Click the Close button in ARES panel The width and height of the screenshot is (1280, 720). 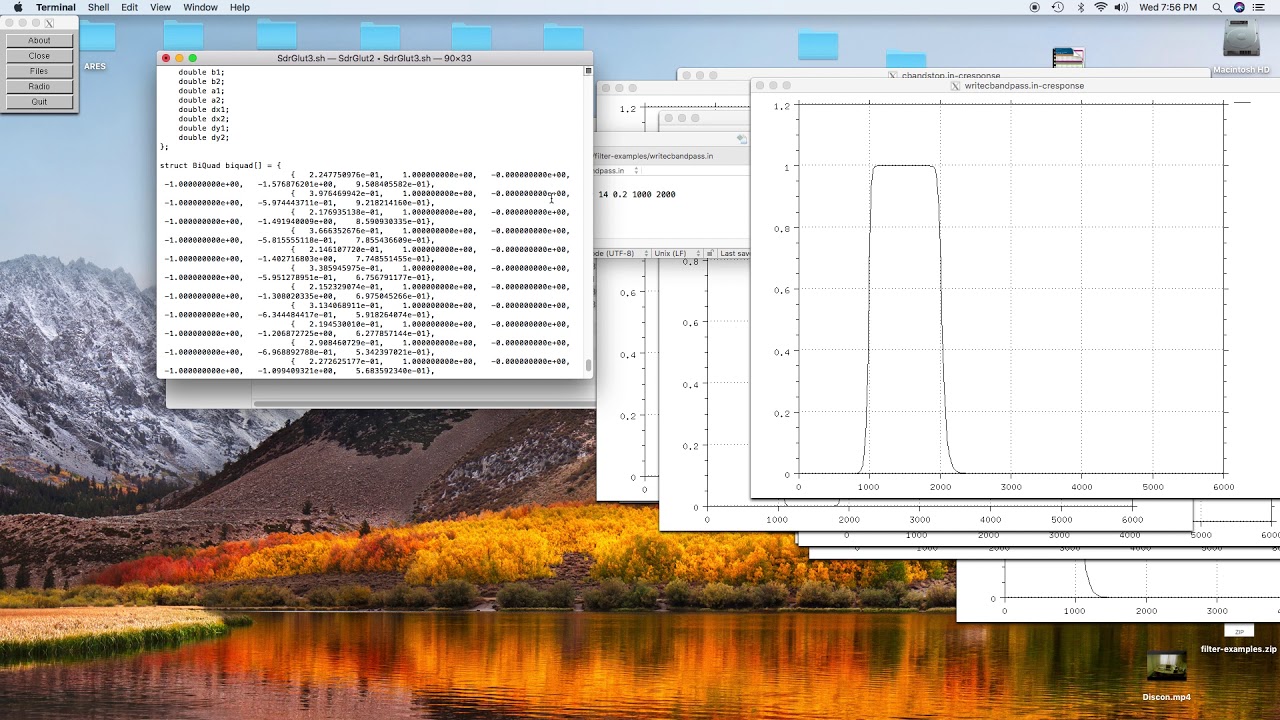(x=39, y=56)
